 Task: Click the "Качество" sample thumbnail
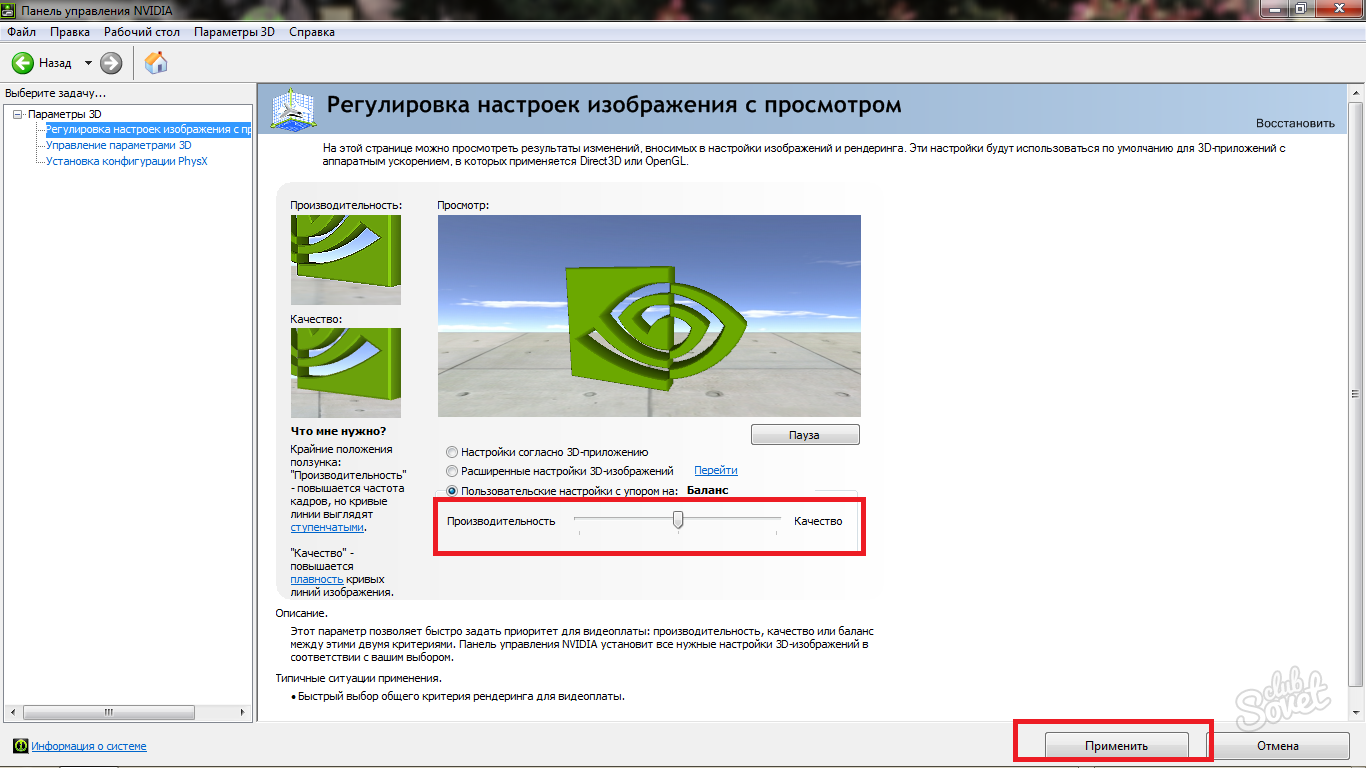point(345,372)
